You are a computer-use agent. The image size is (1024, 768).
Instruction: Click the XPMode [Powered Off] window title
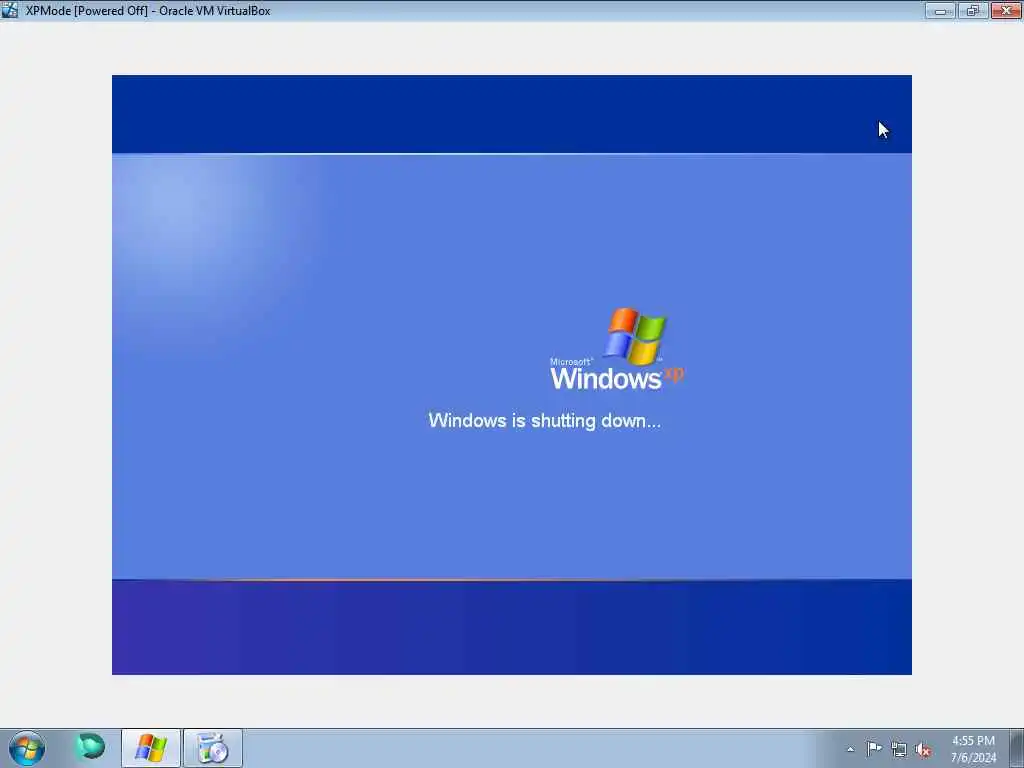(x=148, y=10)
